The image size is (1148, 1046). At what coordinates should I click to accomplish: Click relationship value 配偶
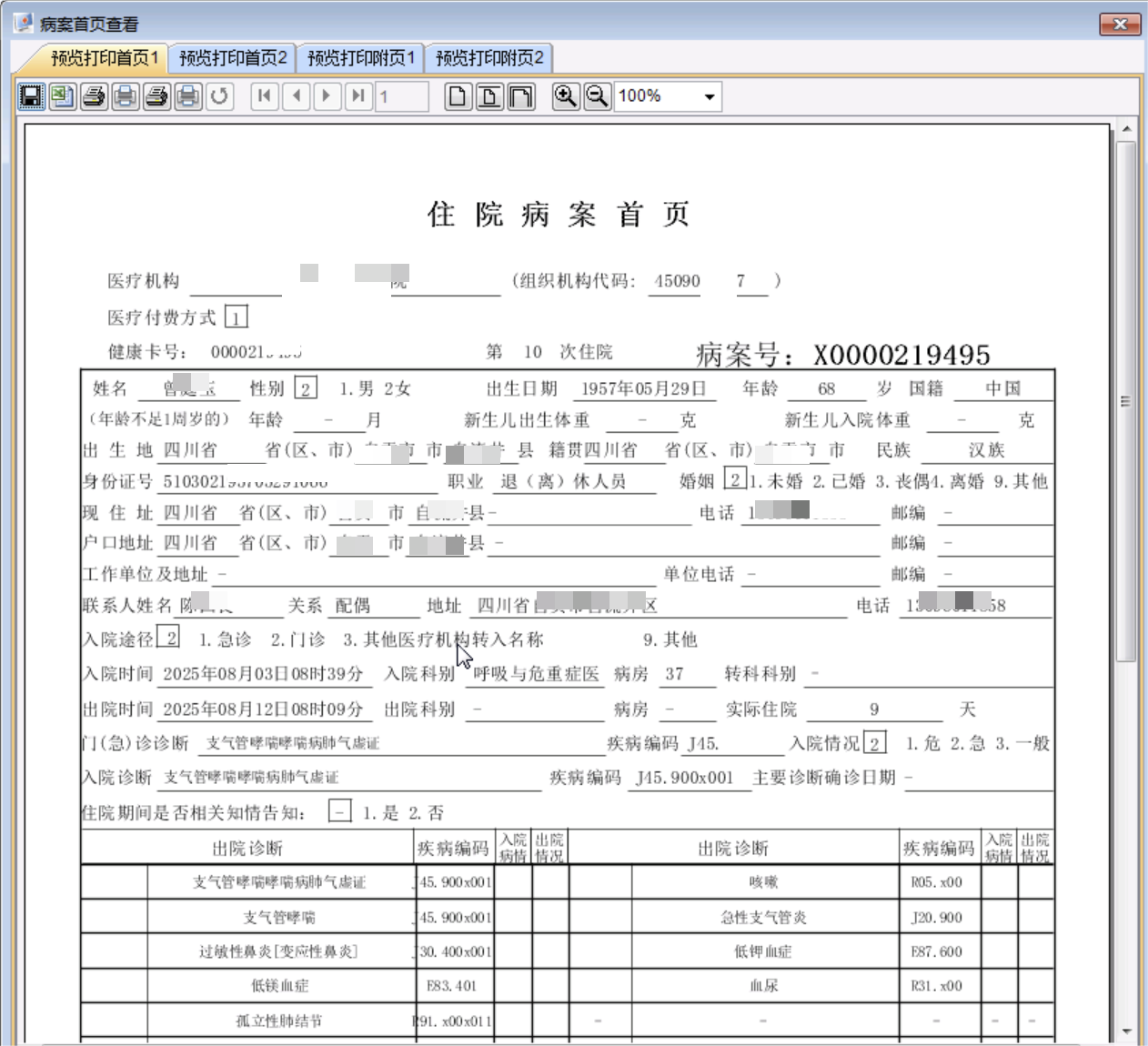[x=353, y=606]
